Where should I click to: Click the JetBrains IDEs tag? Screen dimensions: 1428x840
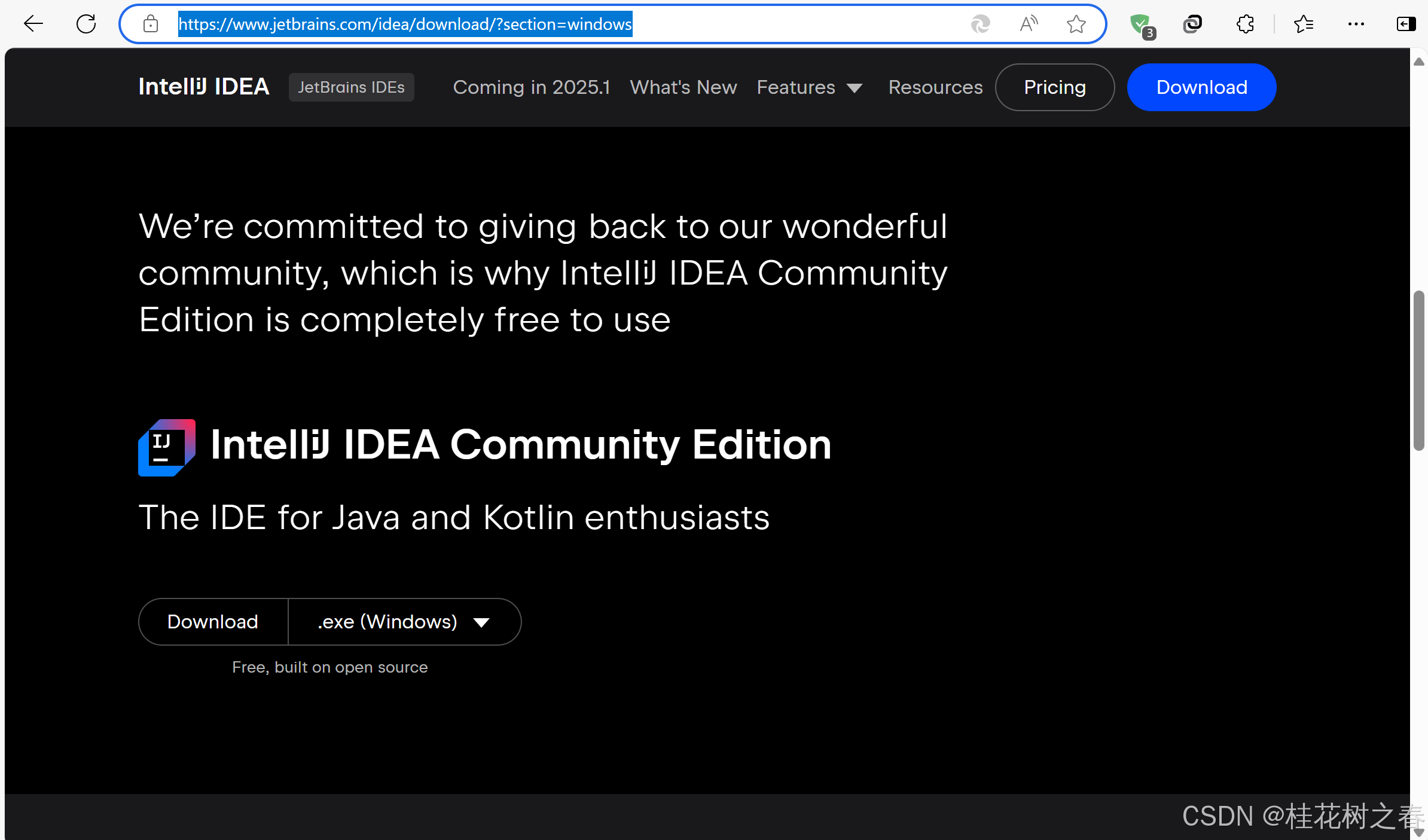click(351, 87)
